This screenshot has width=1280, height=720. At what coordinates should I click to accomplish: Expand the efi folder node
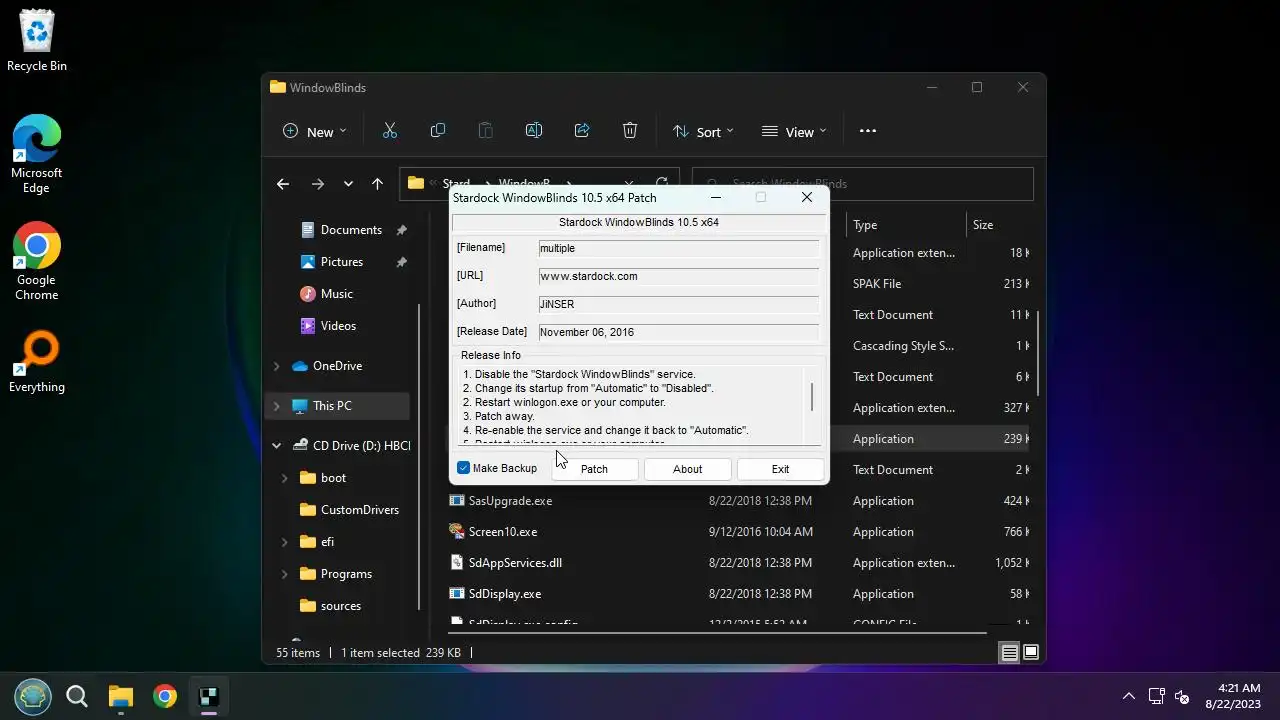pos(285,542)
